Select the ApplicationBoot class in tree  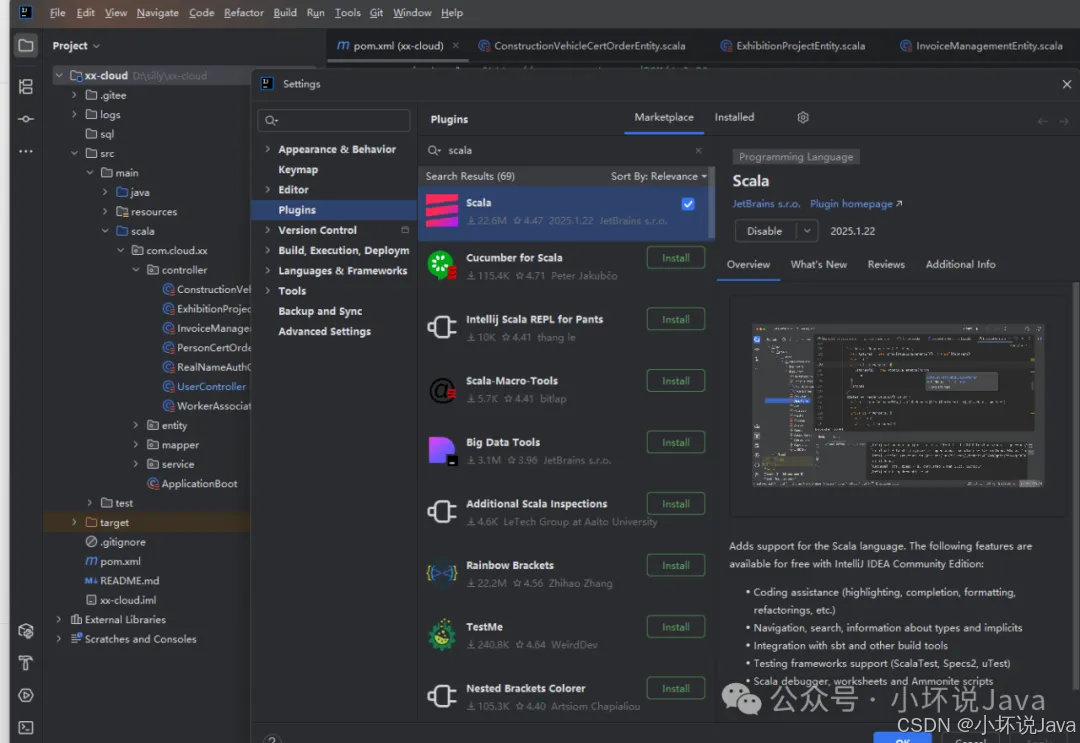192,483
